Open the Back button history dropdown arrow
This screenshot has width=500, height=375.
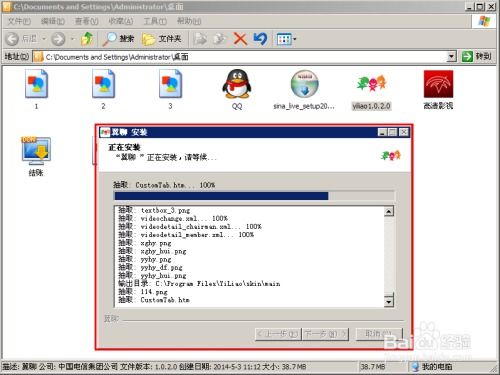point(44,39)
